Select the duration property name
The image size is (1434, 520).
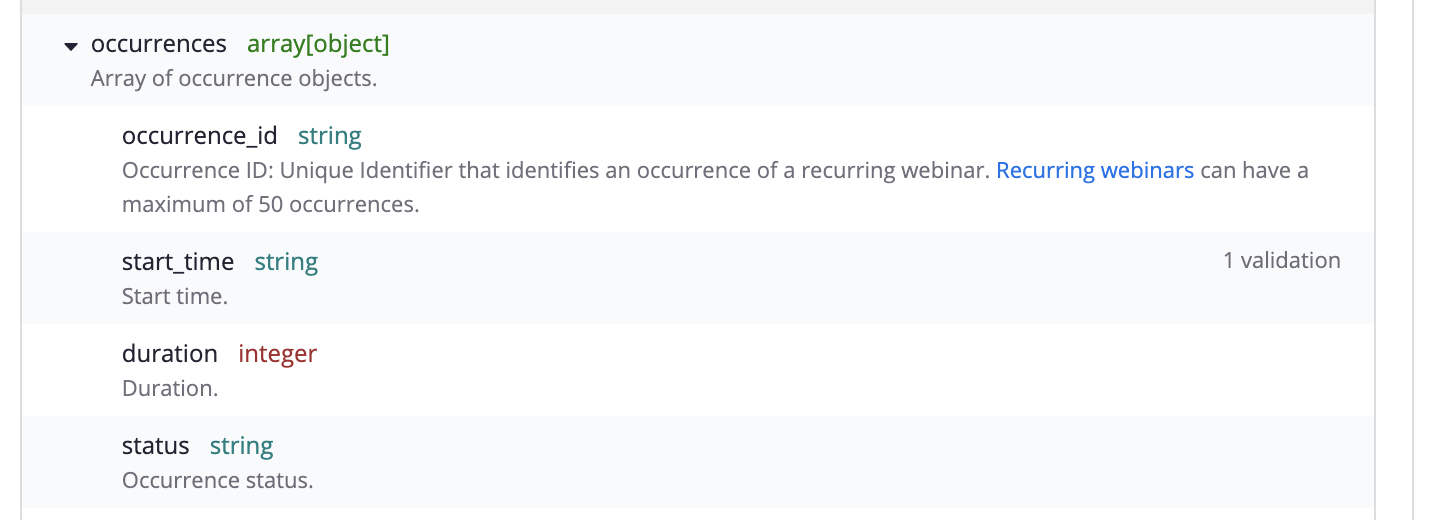pyautogui.click(x=170, y=354)
